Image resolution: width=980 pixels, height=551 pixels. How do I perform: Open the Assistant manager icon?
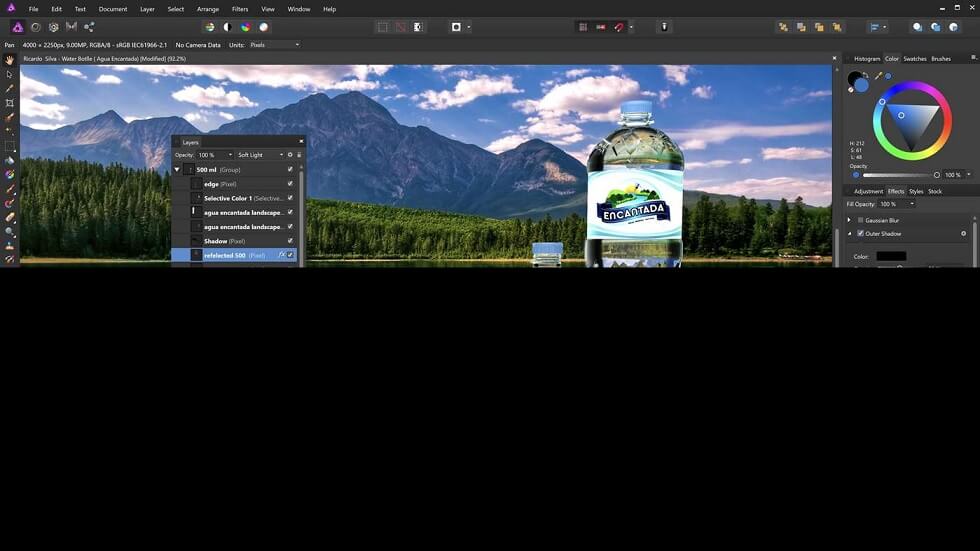point(664,27)
